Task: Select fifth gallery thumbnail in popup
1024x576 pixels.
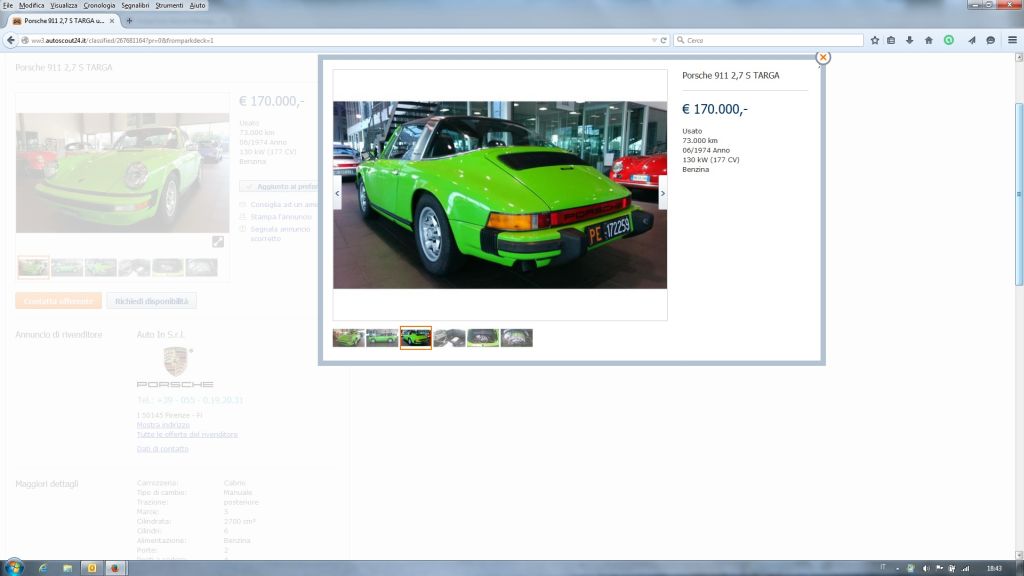Action: pos(483,338)
